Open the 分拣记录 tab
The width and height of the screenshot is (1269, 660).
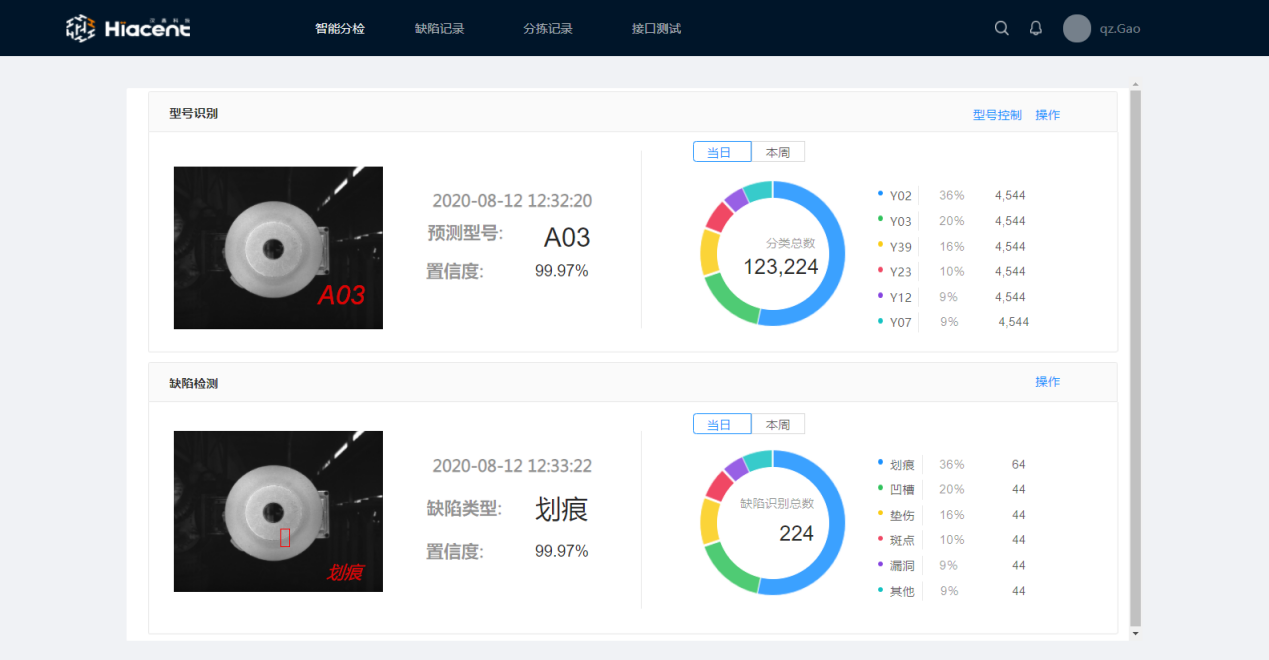(547, 29)
